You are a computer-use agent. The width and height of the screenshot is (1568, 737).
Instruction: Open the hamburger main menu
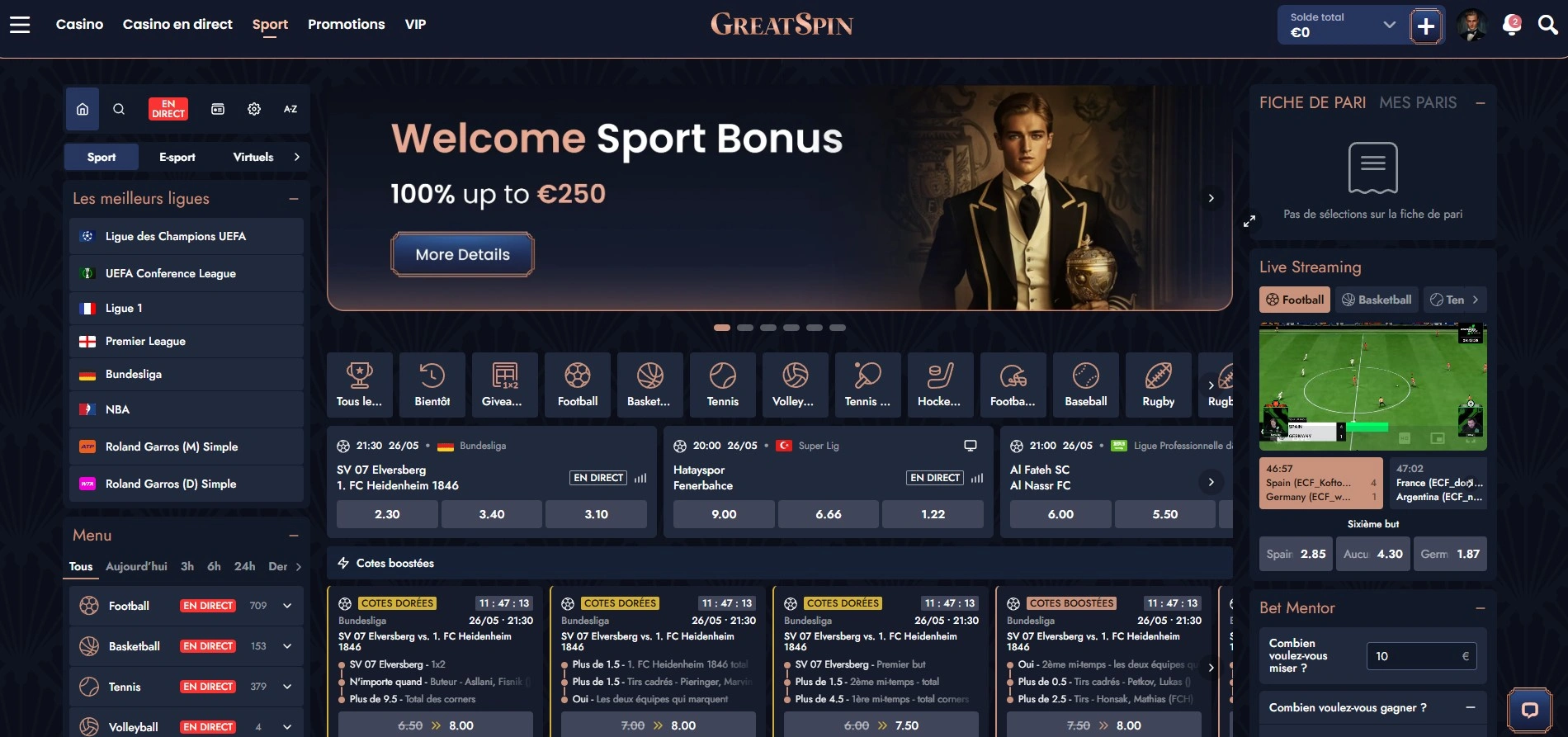pos(20,25)
